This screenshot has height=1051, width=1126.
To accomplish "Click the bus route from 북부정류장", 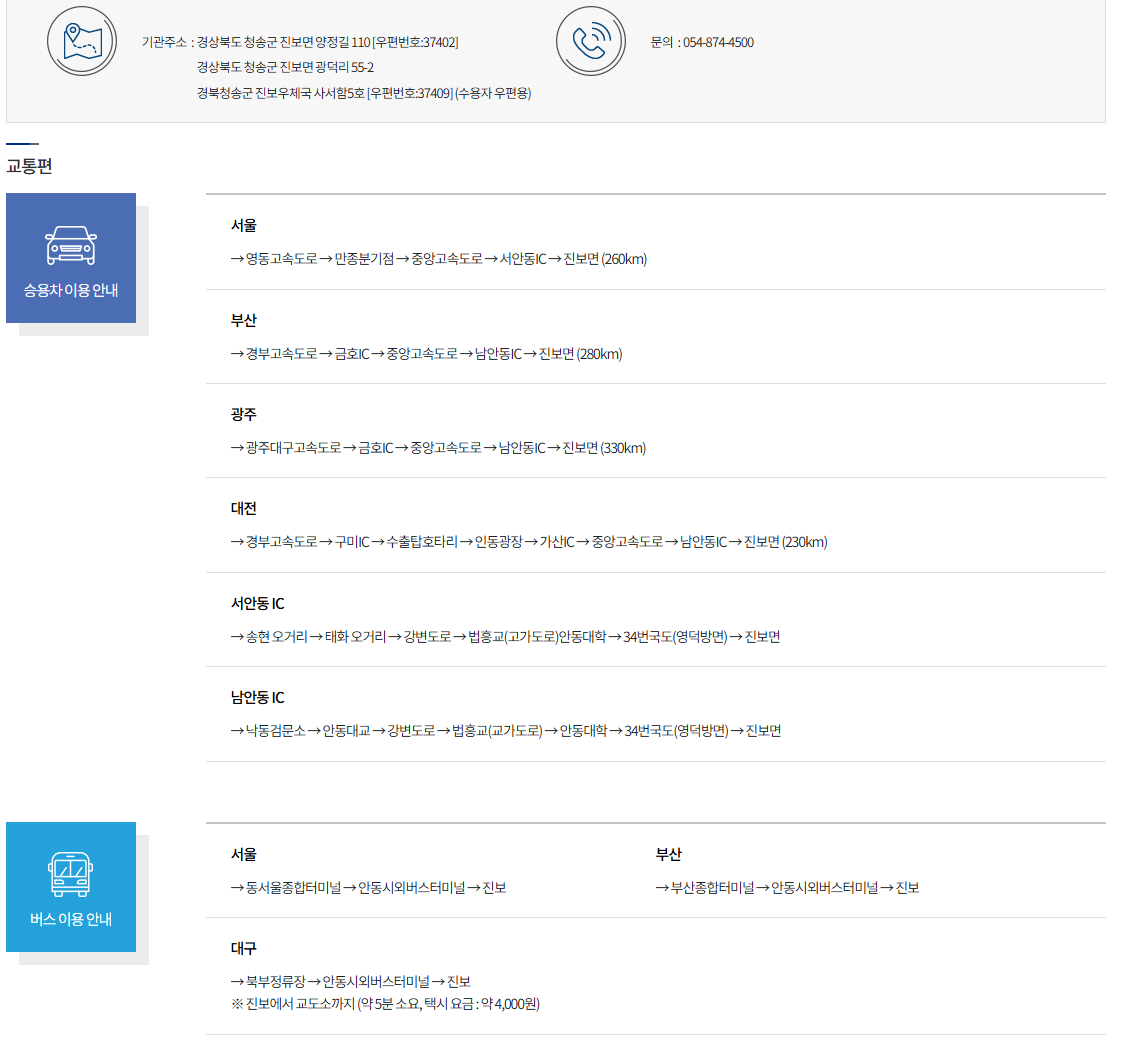I will tap(350, 981).
